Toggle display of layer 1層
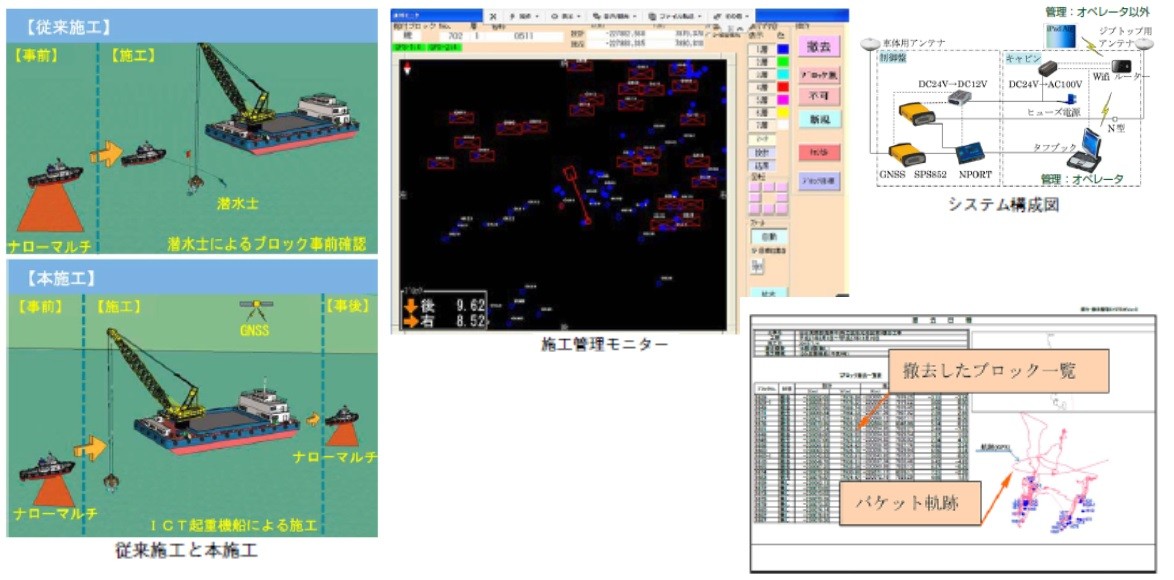Screen dimensions: 1174x580 [x=761, y=49]
